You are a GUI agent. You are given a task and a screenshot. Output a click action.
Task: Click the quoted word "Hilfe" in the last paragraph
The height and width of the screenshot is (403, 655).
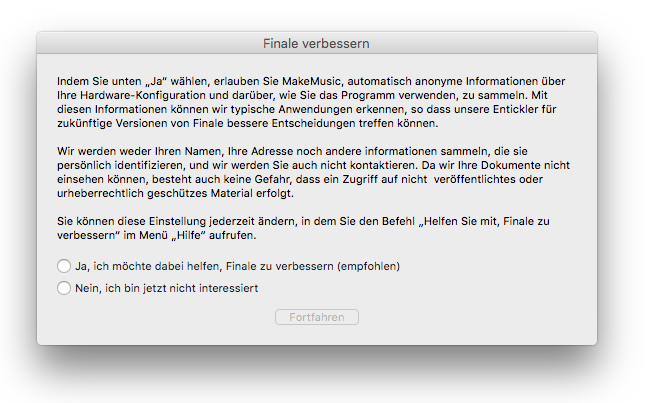[x=188, y=236]
